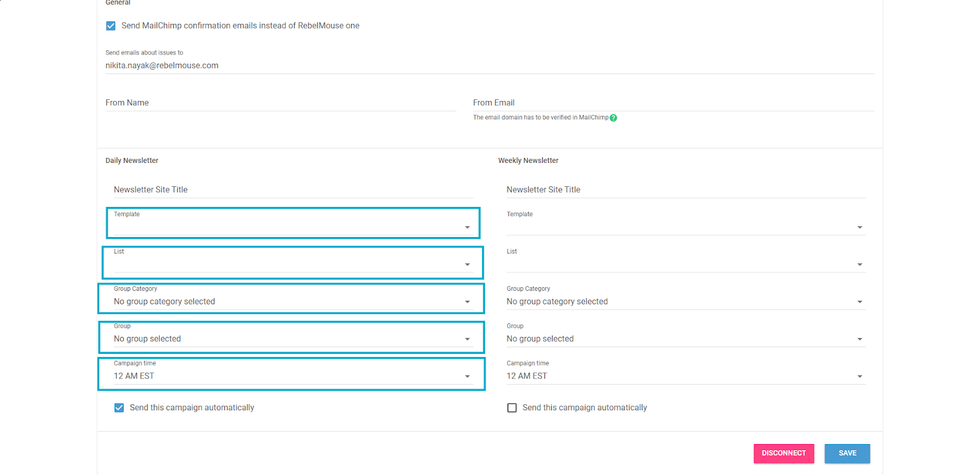Expand Daily Newsletter Group Category dropdown
This screenshot has width=980, height=474.
pyautogui.click(x=291, y=301)
